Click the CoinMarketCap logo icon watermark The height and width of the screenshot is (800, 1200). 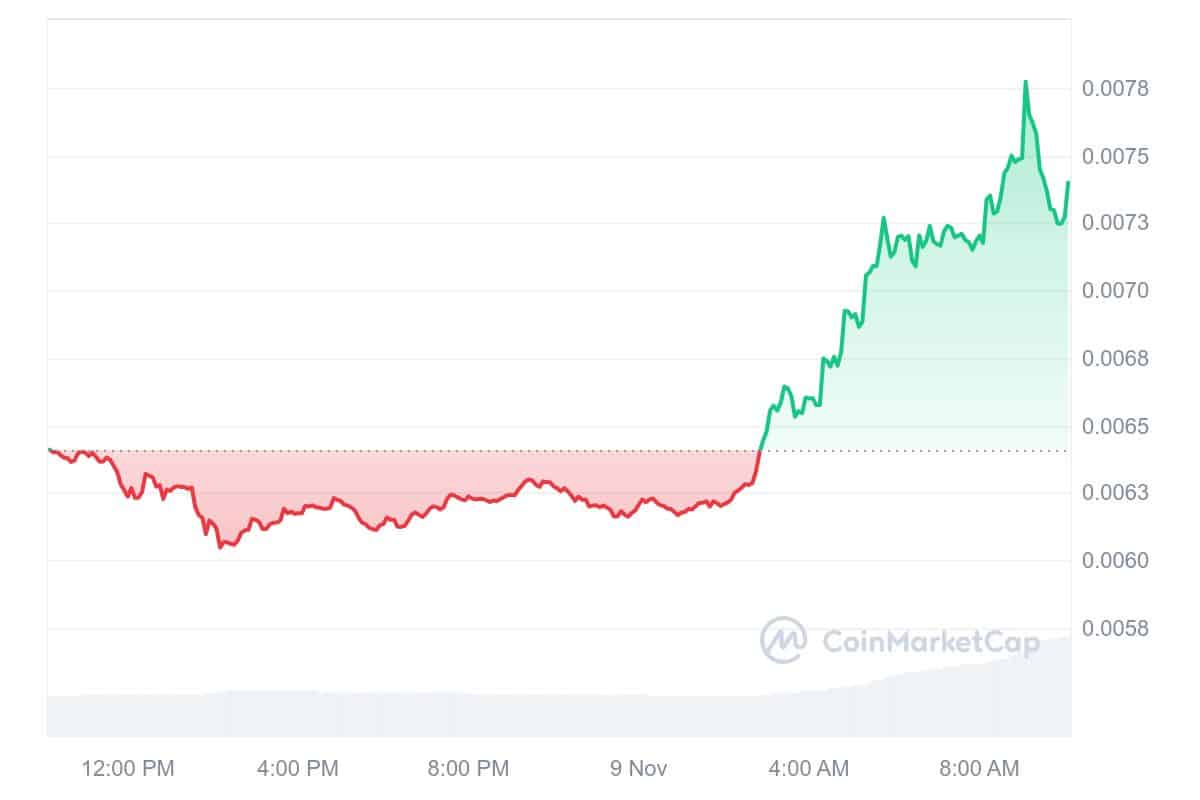pyautogui.click(x=783, y=640)
